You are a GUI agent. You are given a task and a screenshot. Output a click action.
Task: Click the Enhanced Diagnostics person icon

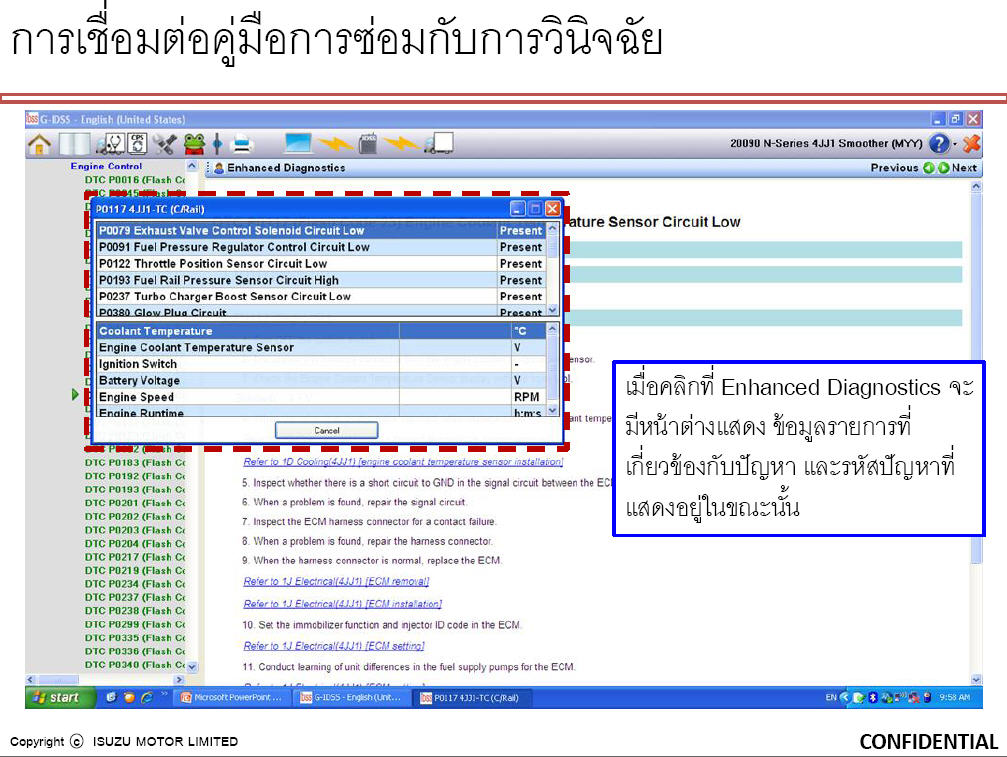click(x=219, y=168)
